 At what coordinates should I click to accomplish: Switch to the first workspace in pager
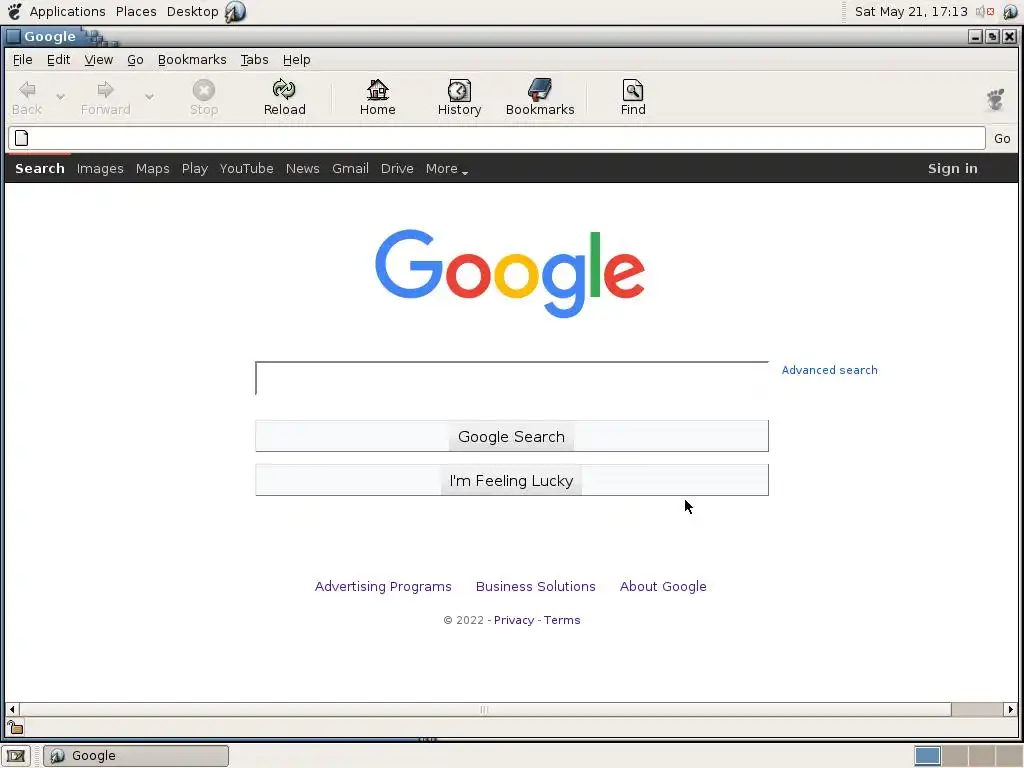927,756
